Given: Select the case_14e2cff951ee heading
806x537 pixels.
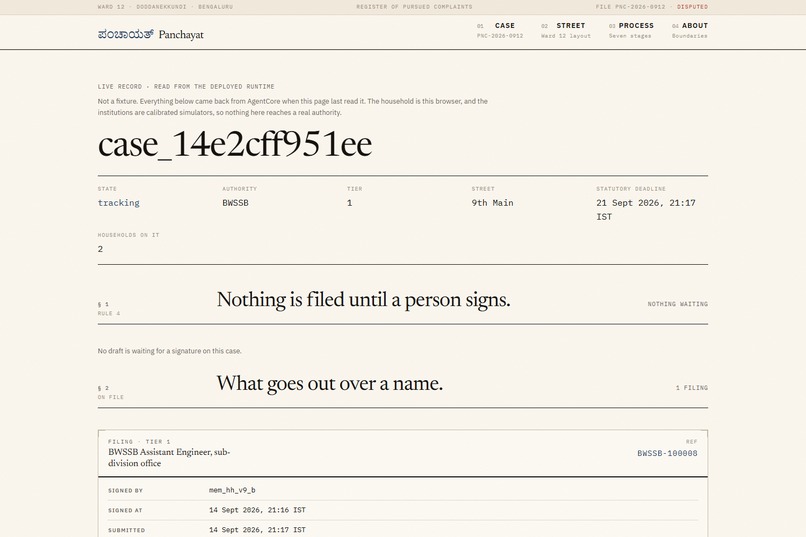Looking at the screenshot, I should (x=234, y=144).
